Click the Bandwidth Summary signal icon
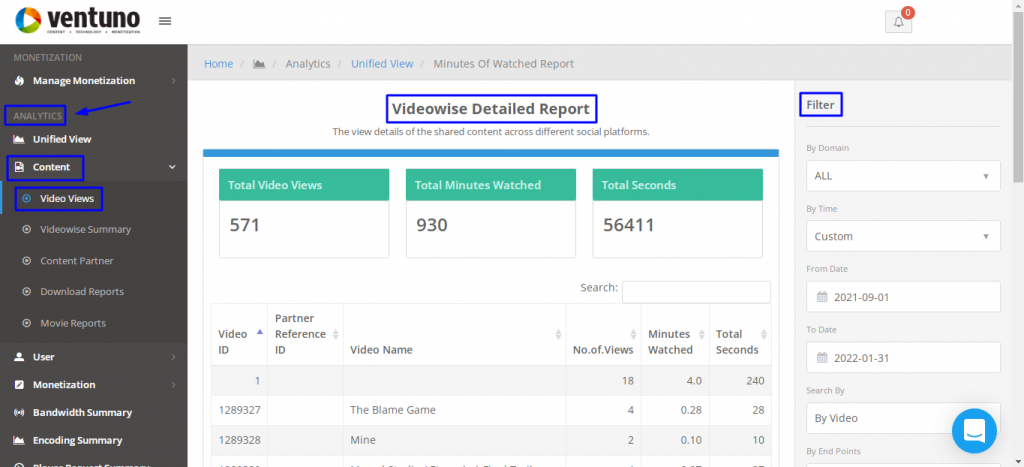Image resolution: width=1024 pixels, height=467 pixels. pos(20,413)
